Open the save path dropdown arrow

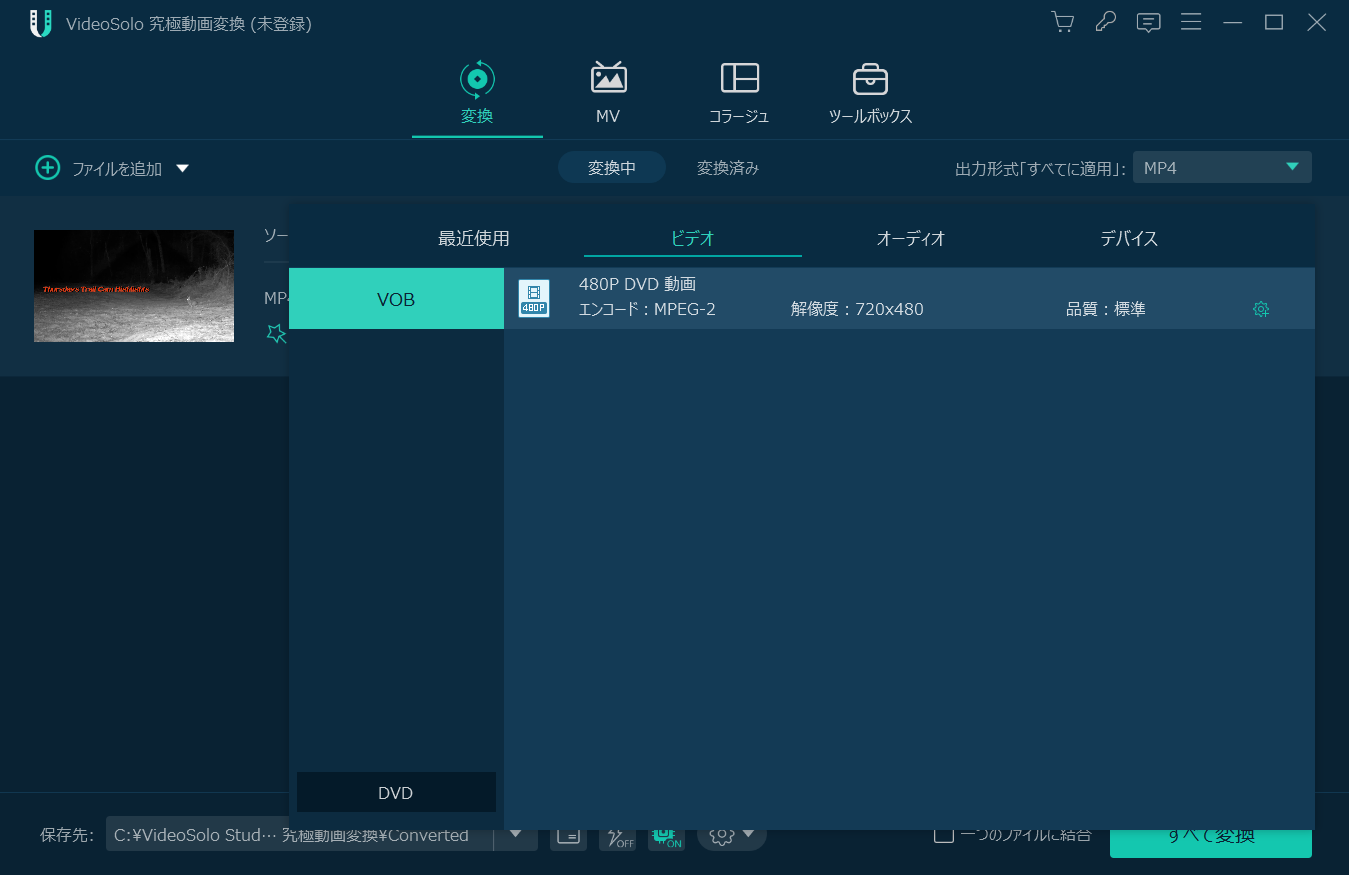516,834
